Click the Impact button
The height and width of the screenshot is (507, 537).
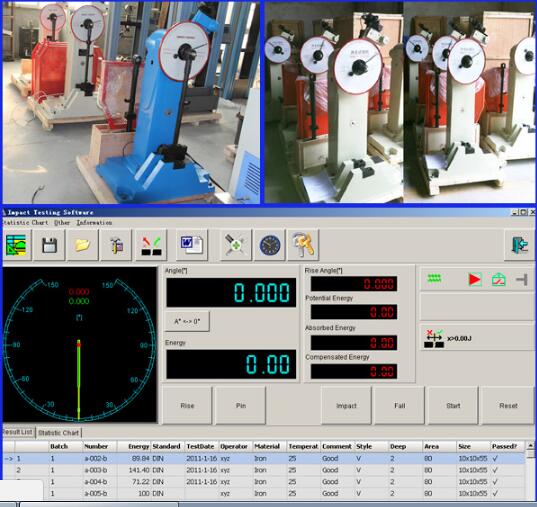[346, 406]
